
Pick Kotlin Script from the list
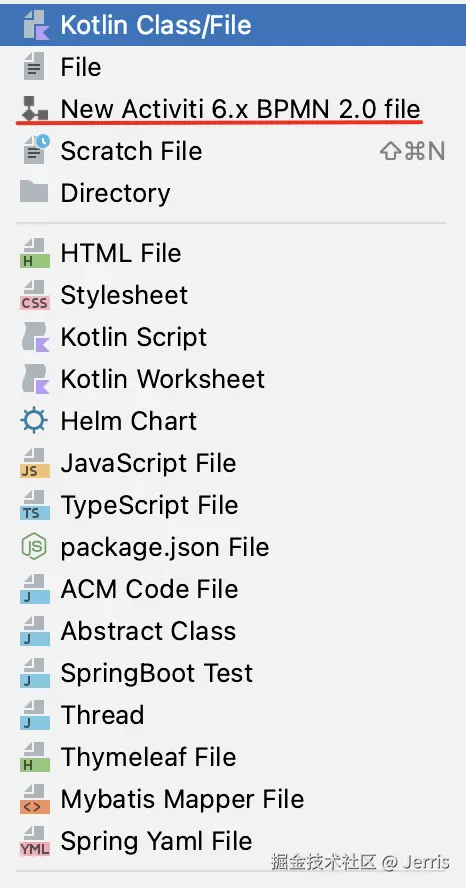pos(233,338)
